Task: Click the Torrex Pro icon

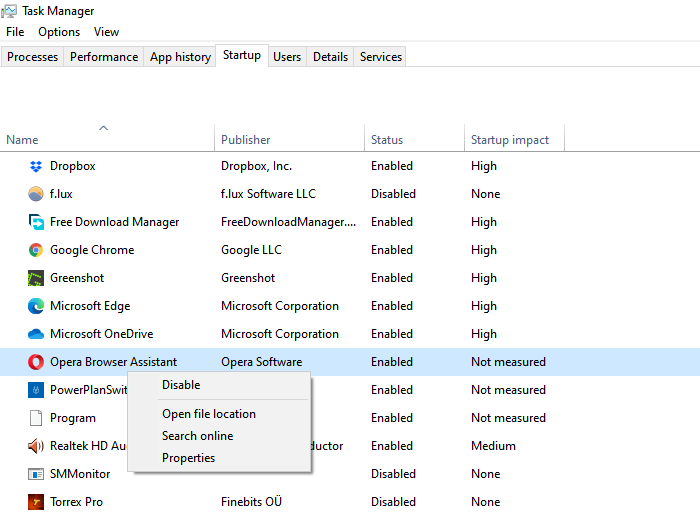Action: 36,502
